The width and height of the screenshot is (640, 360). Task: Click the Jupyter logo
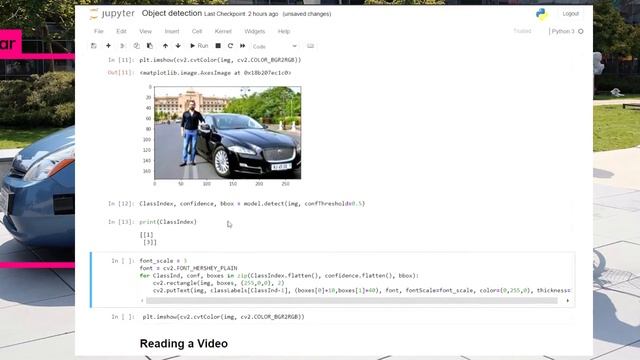[112, 13]
